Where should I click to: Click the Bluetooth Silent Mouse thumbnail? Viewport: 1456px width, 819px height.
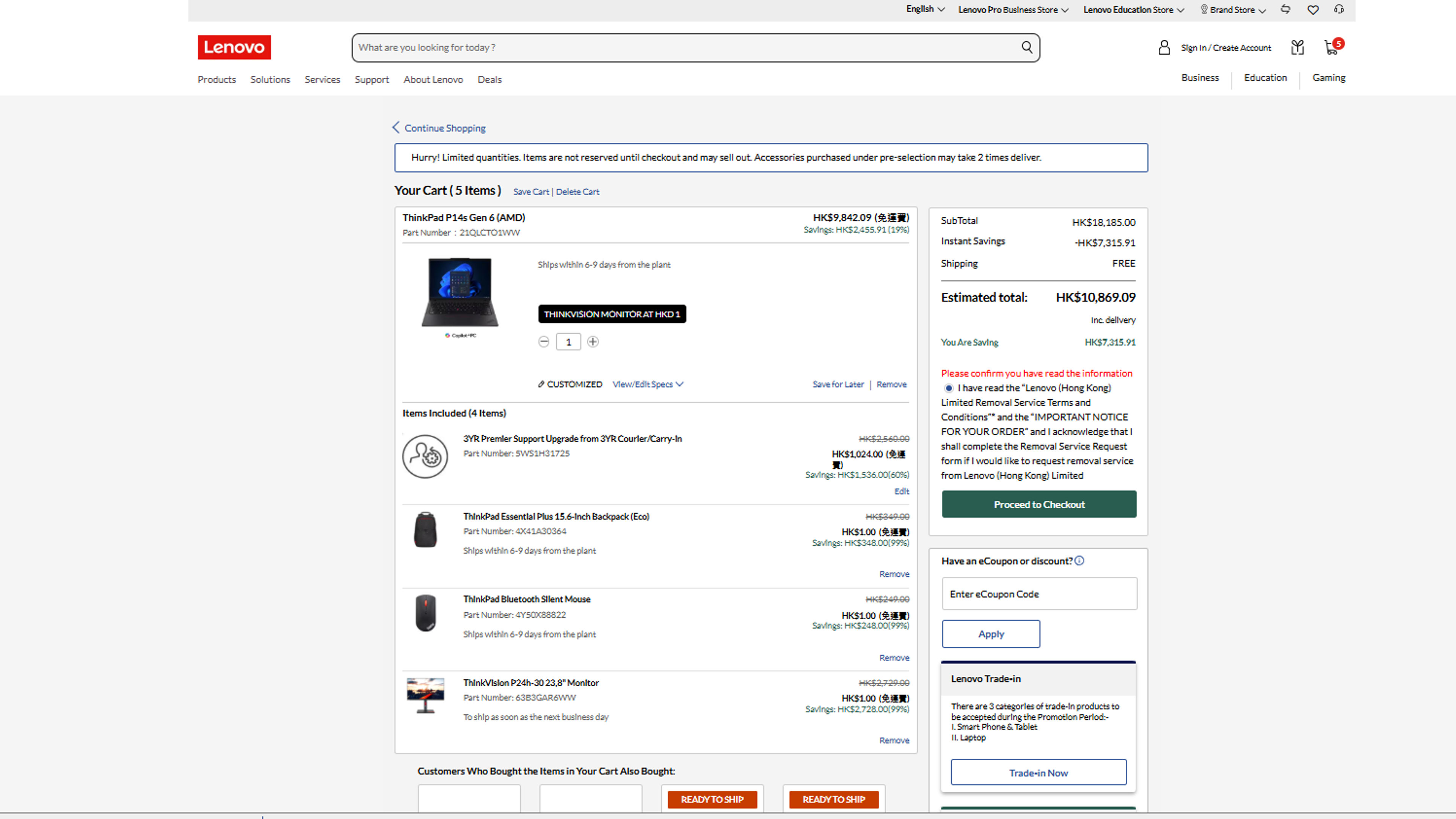[425, 613]
